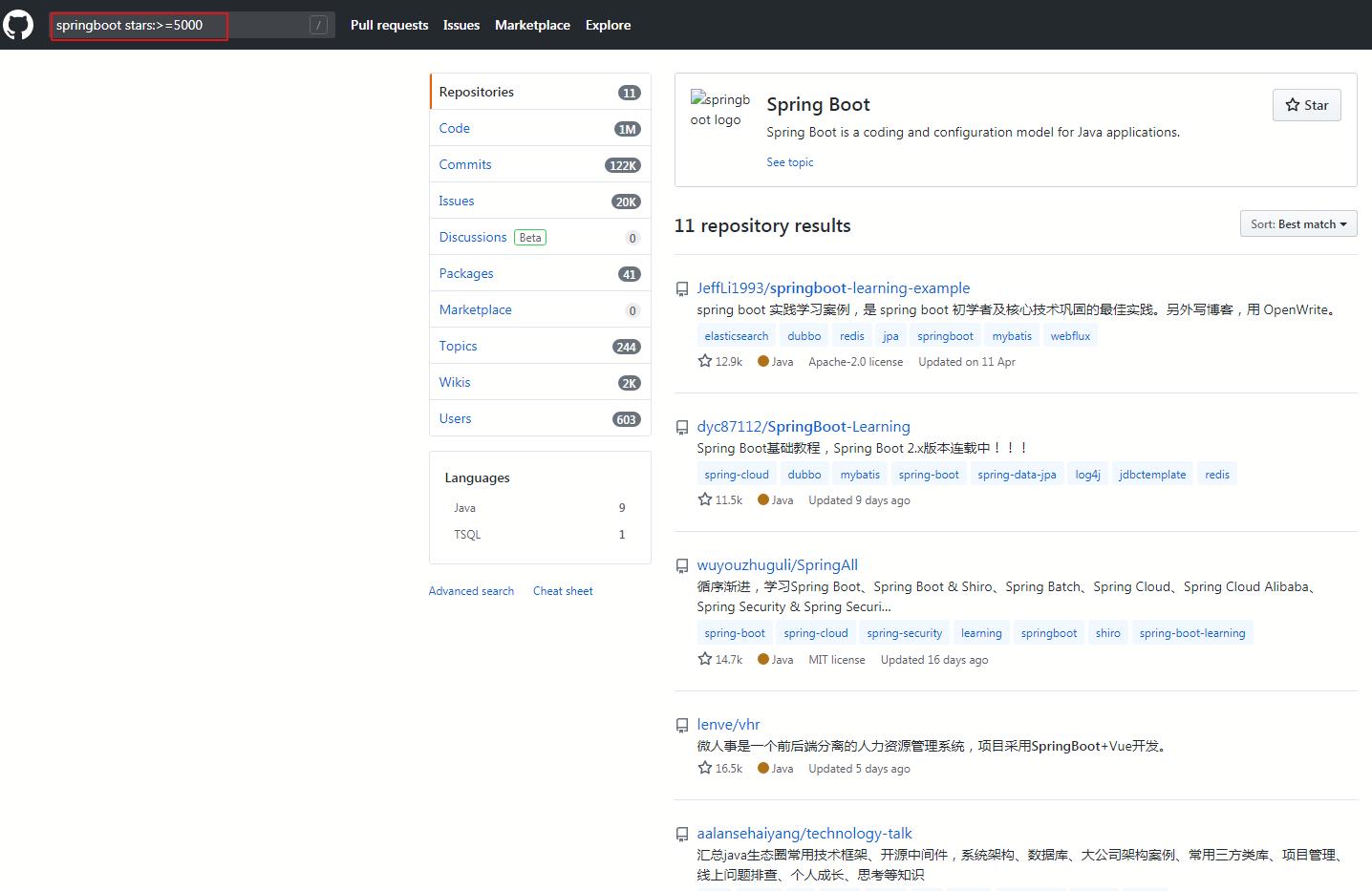Select the Repositories filter
This screenshot has height=891, width=1372.
pos(540,92)
